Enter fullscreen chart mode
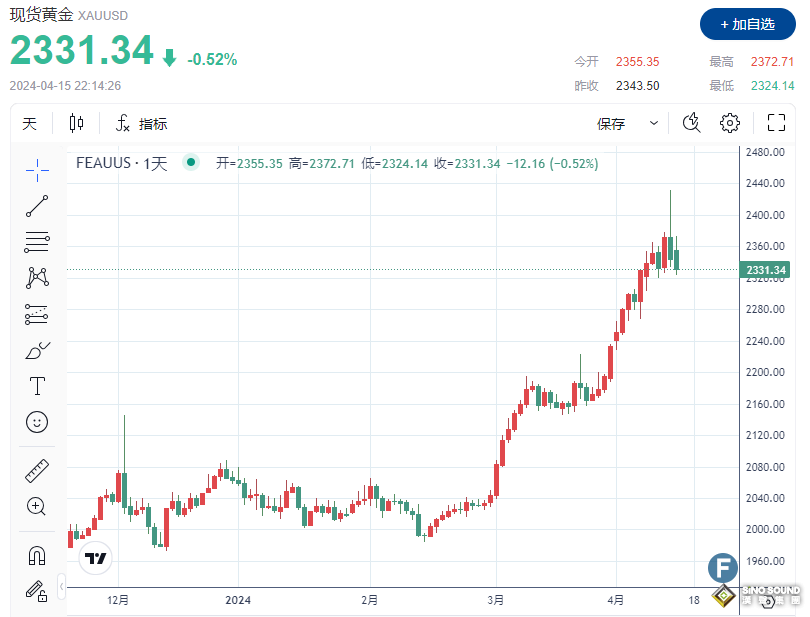 tap(776, 122)
